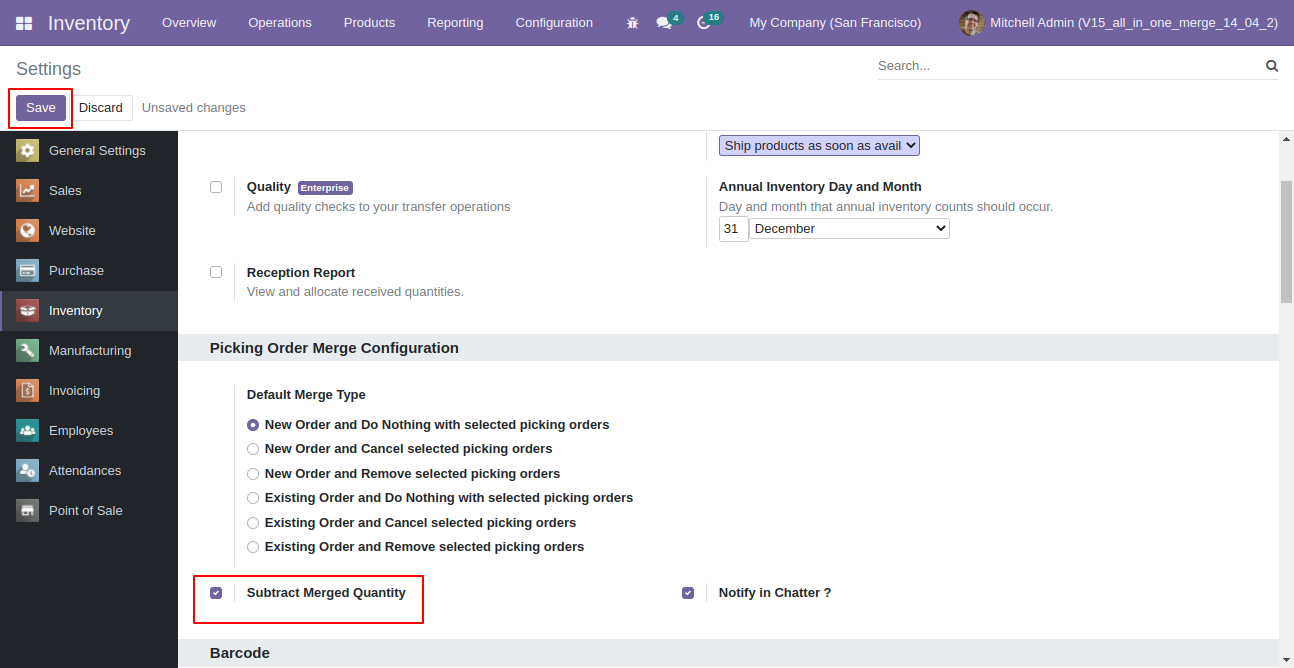Select Existing Order and Remove selected picking orders
The width and height of the screenshot is (1294, 668).
pos(253,547)
